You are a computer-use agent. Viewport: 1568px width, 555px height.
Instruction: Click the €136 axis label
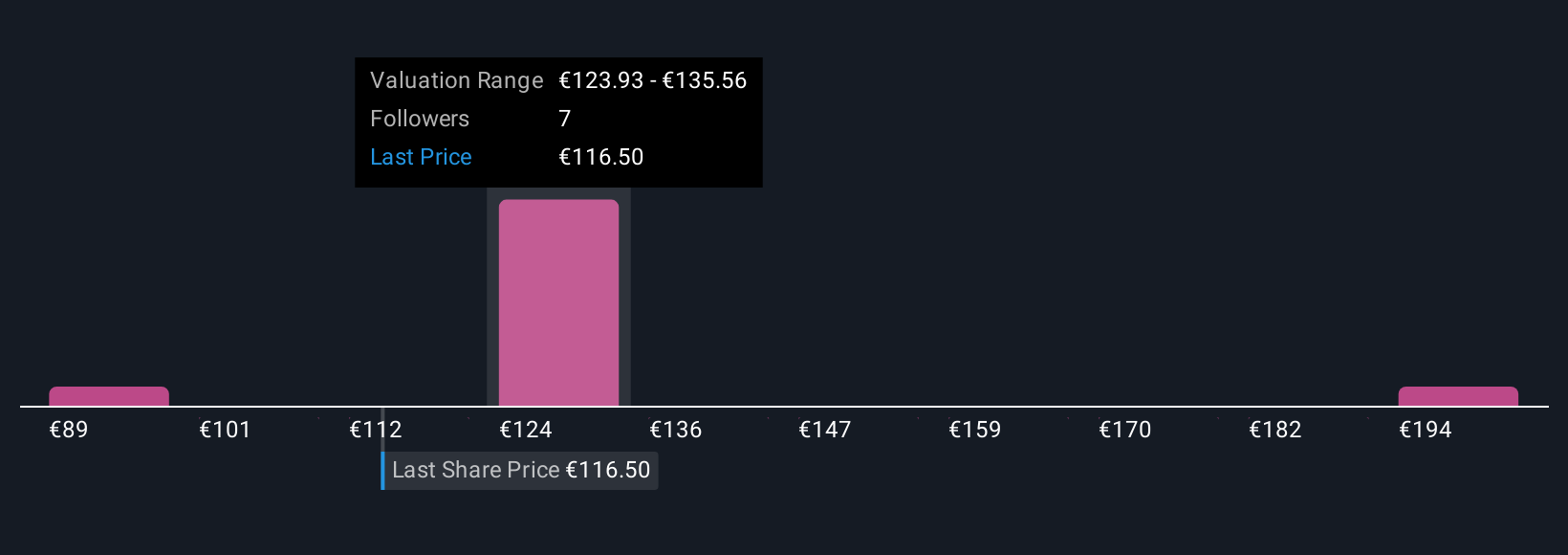click(x=676, y=431)
